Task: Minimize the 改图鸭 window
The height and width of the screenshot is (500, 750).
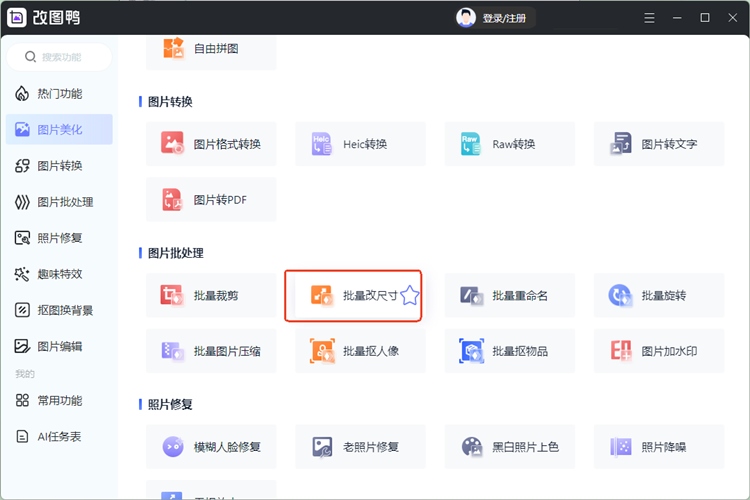Action: (x=677, y=18)
